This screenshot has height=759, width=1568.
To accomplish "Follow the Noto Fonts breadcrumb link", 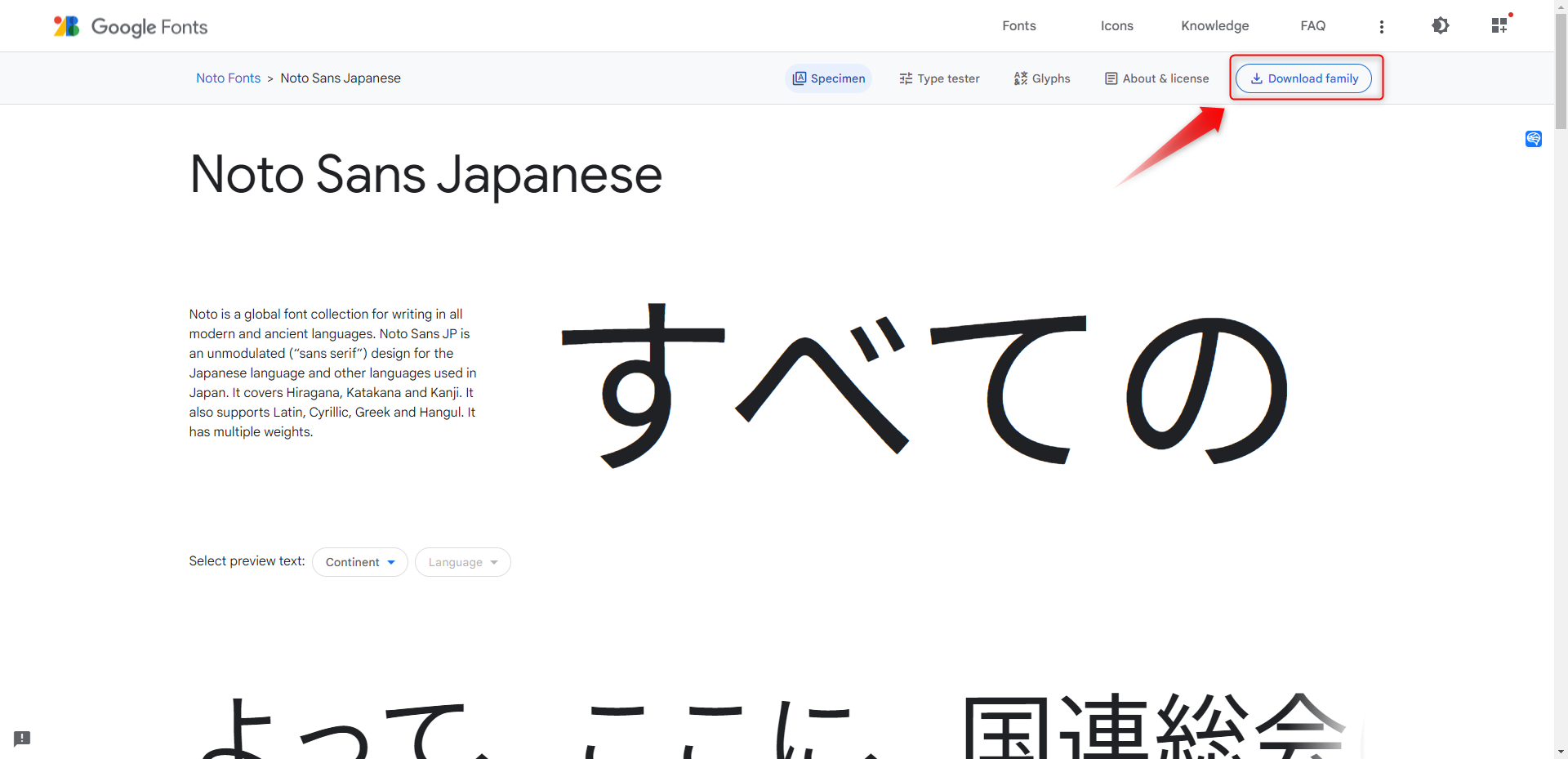I will [228, 78].
